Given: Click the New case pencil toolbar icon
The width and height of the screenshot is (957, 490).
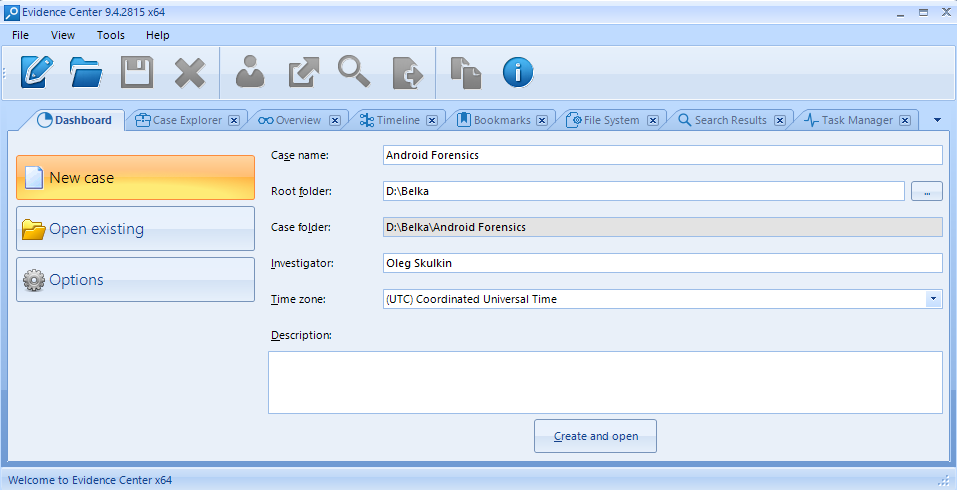Looking at the screenshot, I should pyautogui.click(x=37, y=72).
